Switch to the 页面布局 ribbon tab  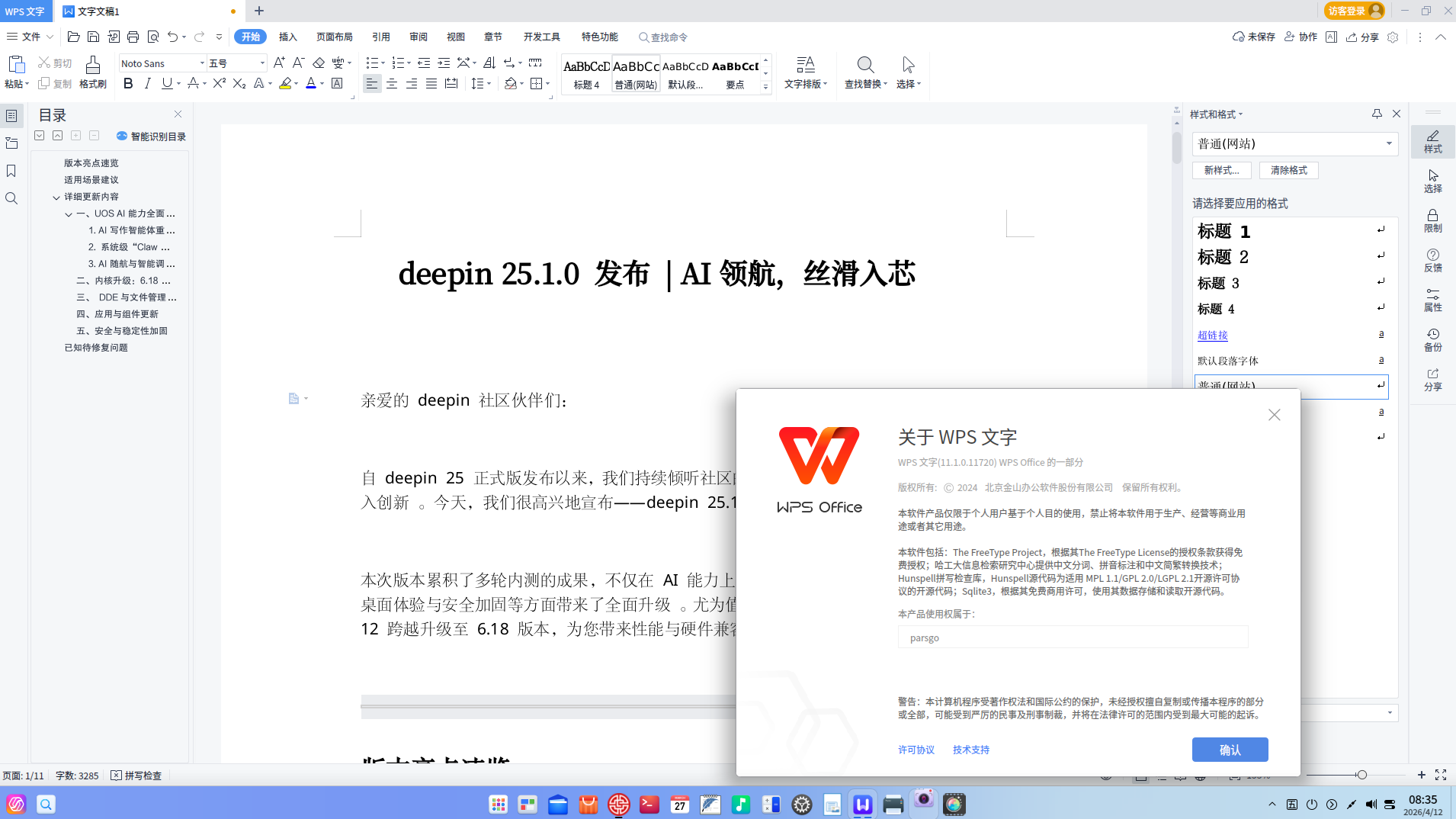point(334,37)
